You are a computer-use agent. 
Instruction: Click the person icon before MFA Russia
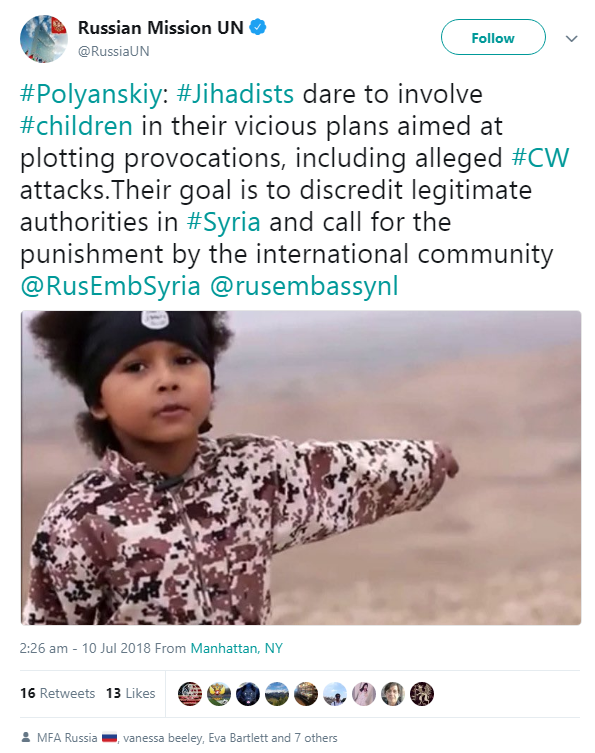coord(26,737)
